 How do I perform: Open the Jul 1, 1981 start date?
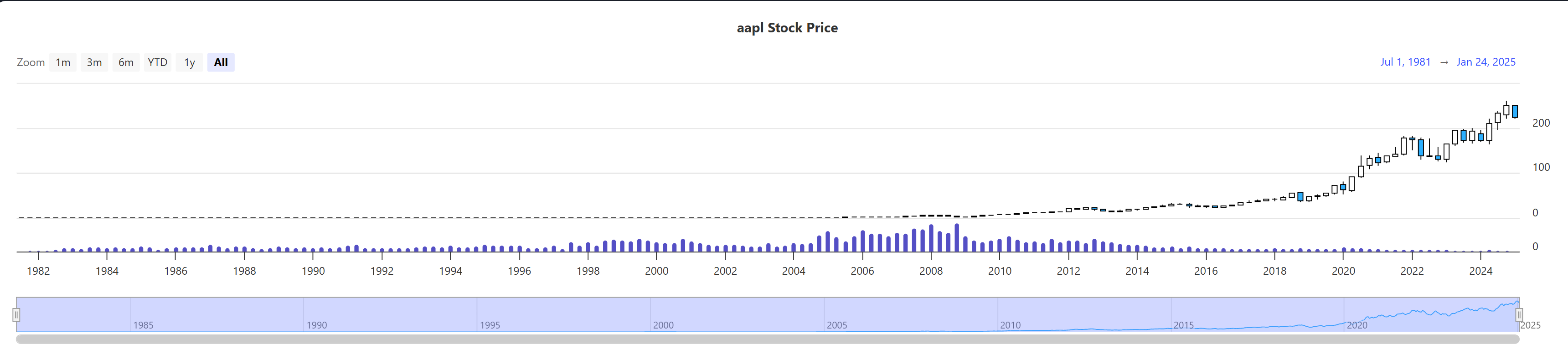pos(1405,62)
